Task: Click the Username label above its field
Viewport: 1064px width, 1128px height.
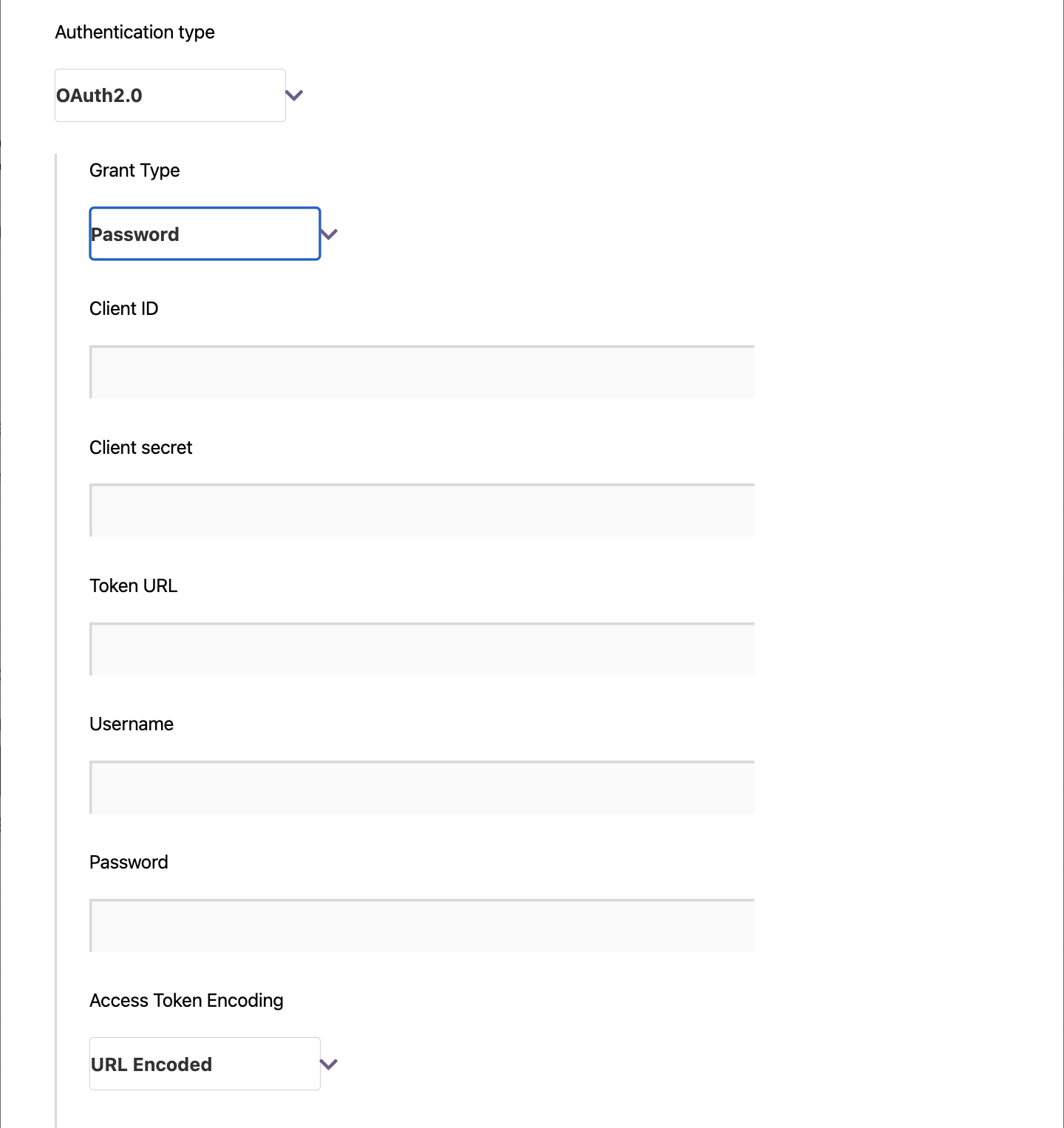Action: [132, 724]
